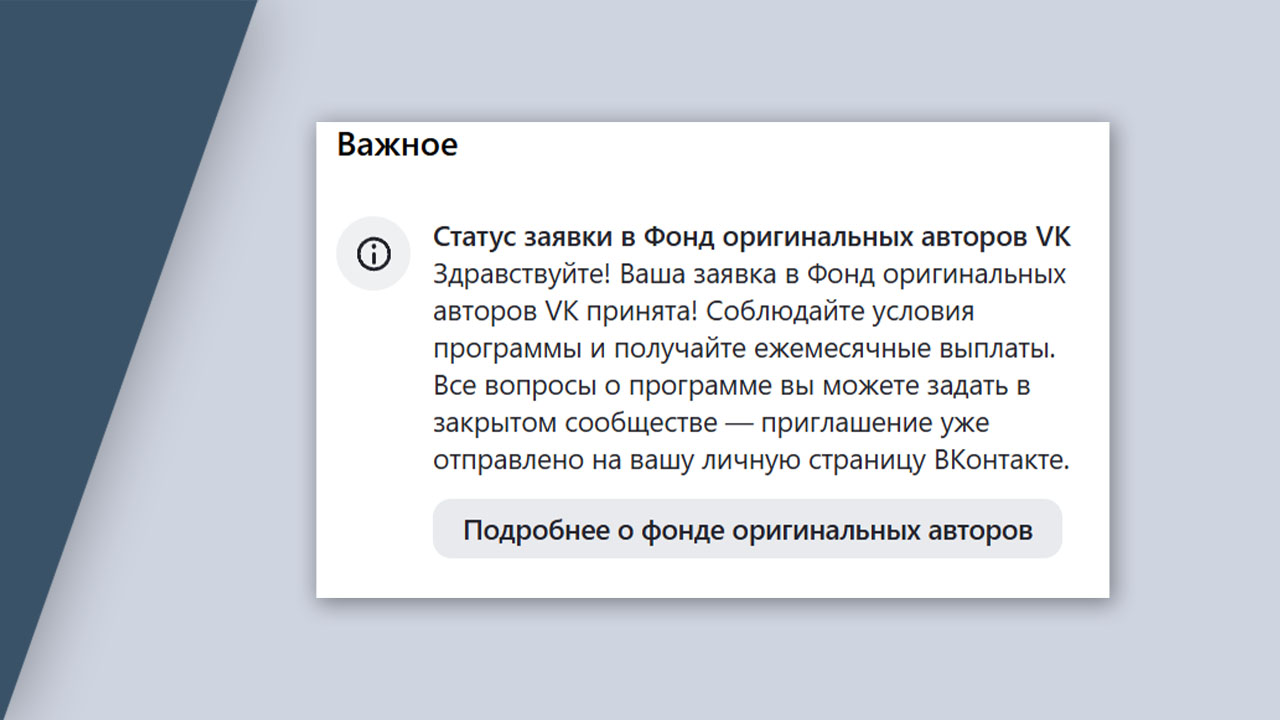Click the light gray background right of the card
This screenshot has height=720, width=1280.
coord(1195,360)
